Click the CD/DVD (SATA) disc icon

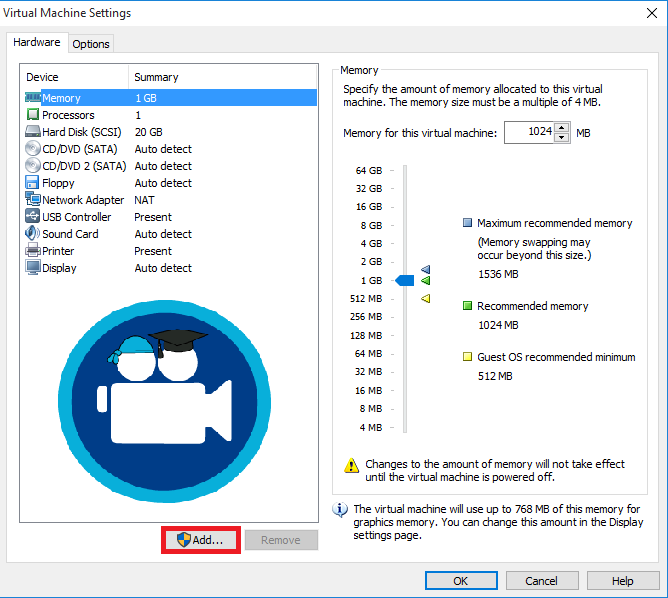32,149
